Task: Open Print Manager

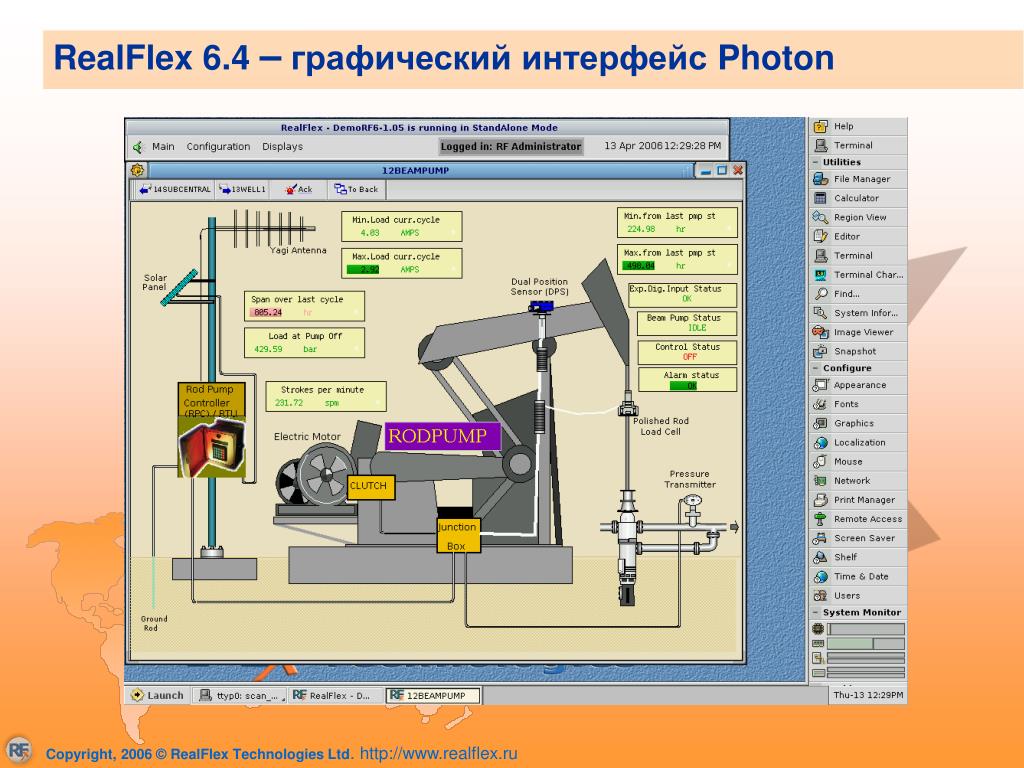Action: [858, 500]
